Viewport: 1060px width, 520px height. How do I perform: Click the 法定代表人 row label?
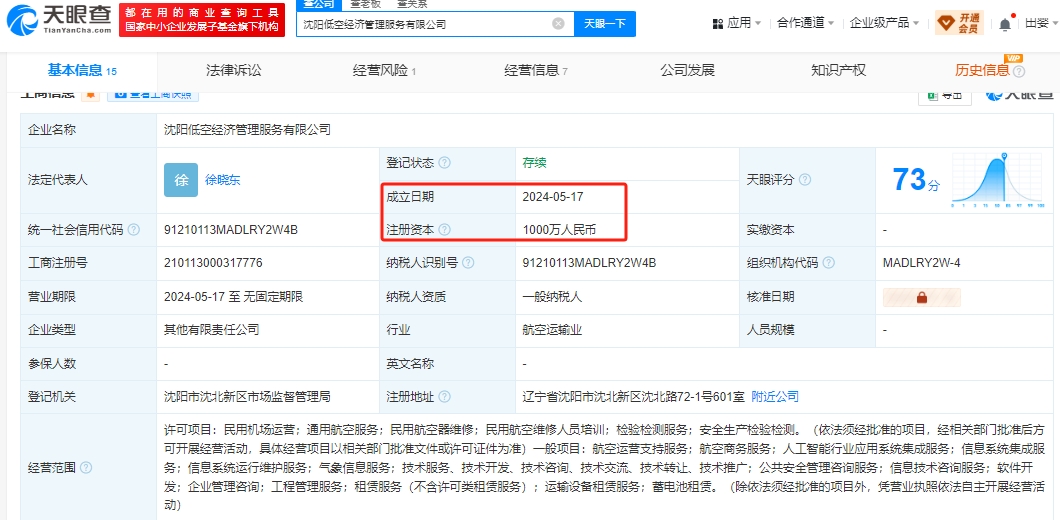click(57, 181)
